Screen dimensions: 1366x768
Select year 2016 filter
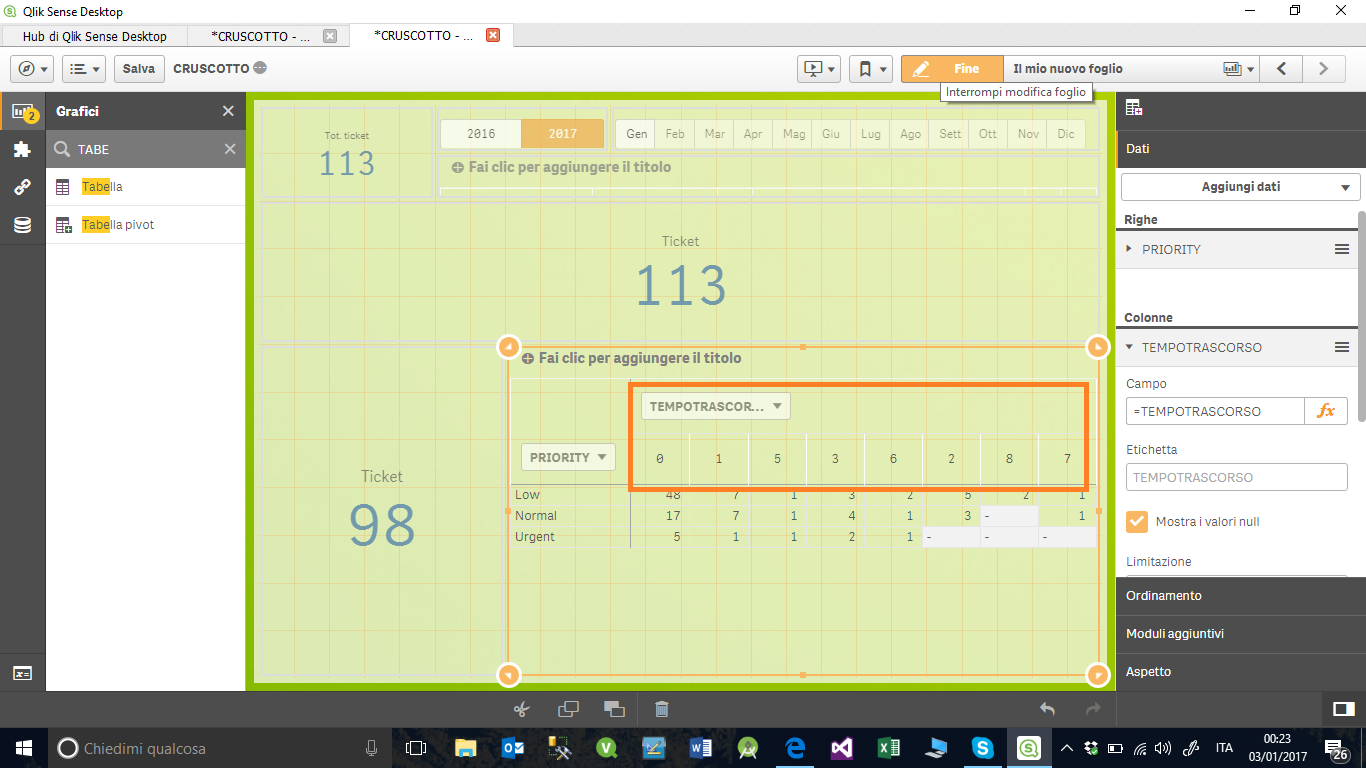coord(481,134)
